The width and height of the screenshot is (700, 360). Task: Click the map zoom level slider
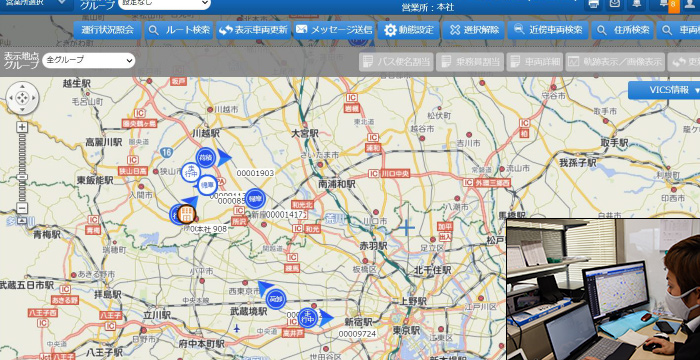pyautogui.click(x=22, y=167)
